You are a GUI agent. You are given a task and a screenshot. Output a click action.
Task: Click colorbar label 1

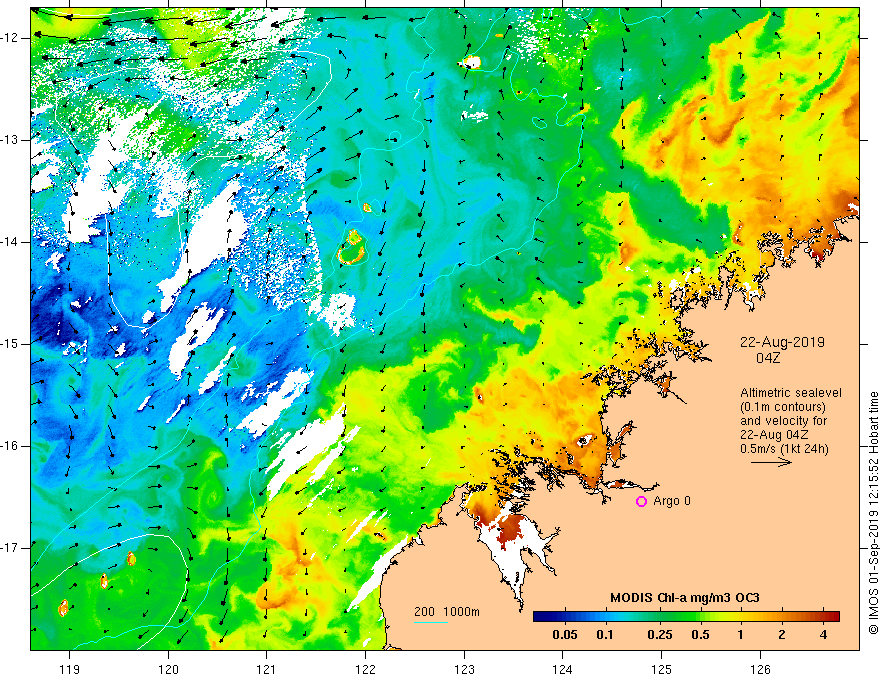[740, 635]
